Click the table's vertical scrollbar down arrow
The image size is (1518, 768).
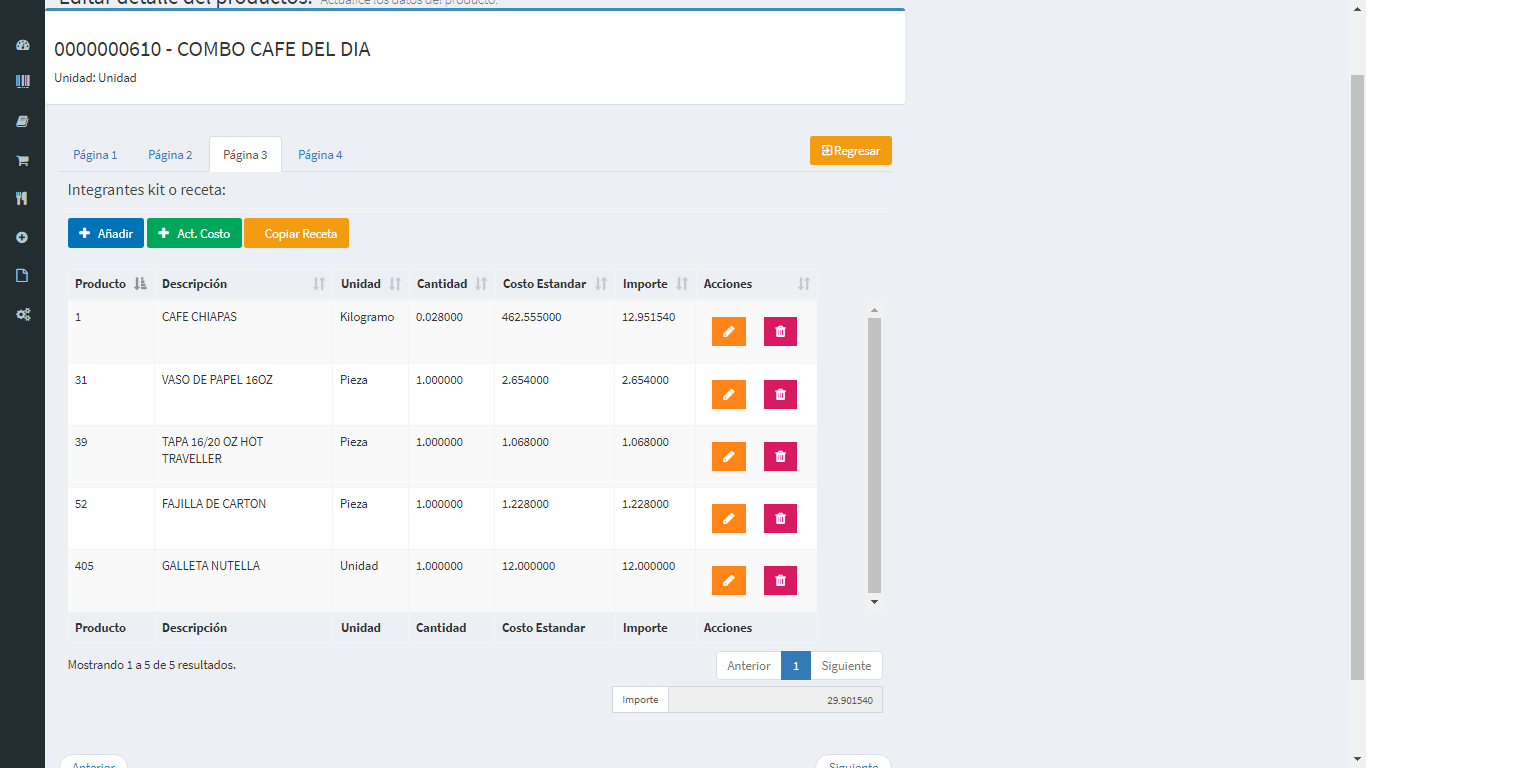[874, 602]
